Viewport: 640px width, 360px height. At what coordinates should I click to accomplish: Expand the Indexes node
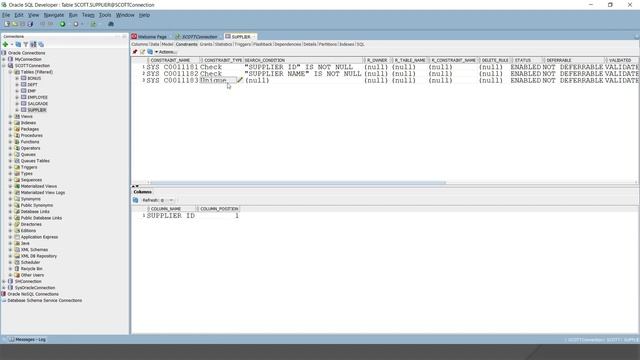(11, 122)
